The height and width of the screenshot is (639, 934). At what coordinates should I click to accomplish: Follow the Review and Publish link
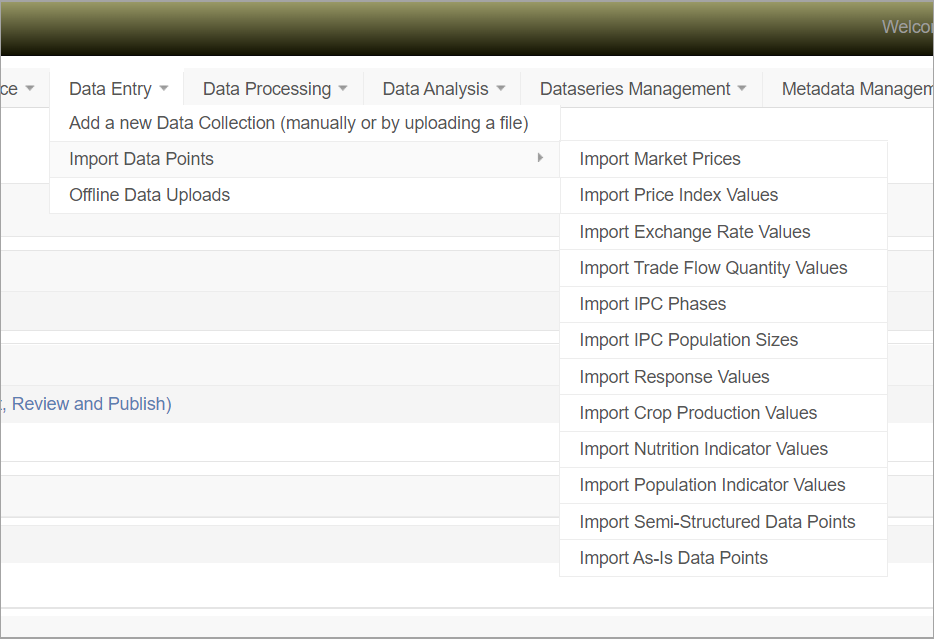point(90,404)
